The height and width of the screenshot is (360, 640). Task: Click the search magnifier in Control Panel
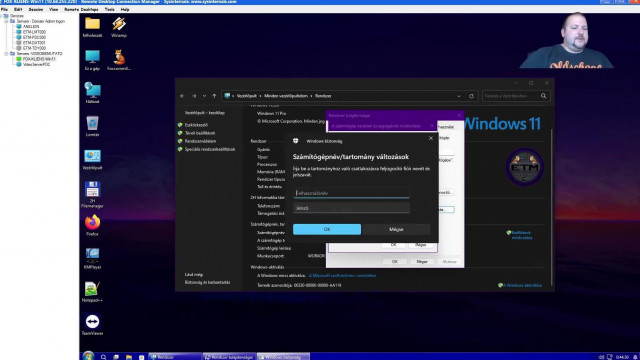544,96
